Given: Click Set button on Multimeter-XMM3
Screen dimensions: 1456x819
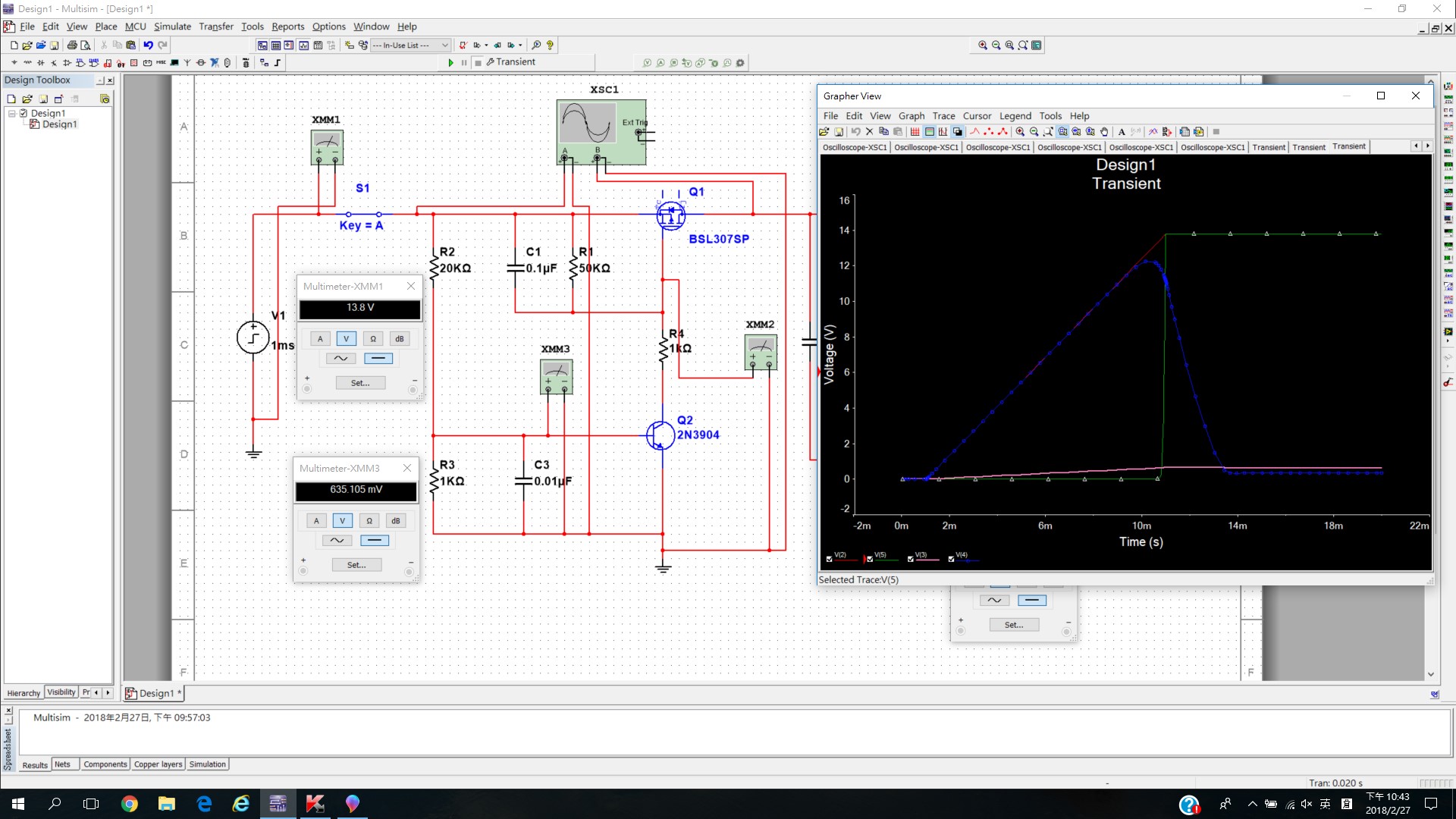Looking at the screenshot, I should [x=356, y=565].
